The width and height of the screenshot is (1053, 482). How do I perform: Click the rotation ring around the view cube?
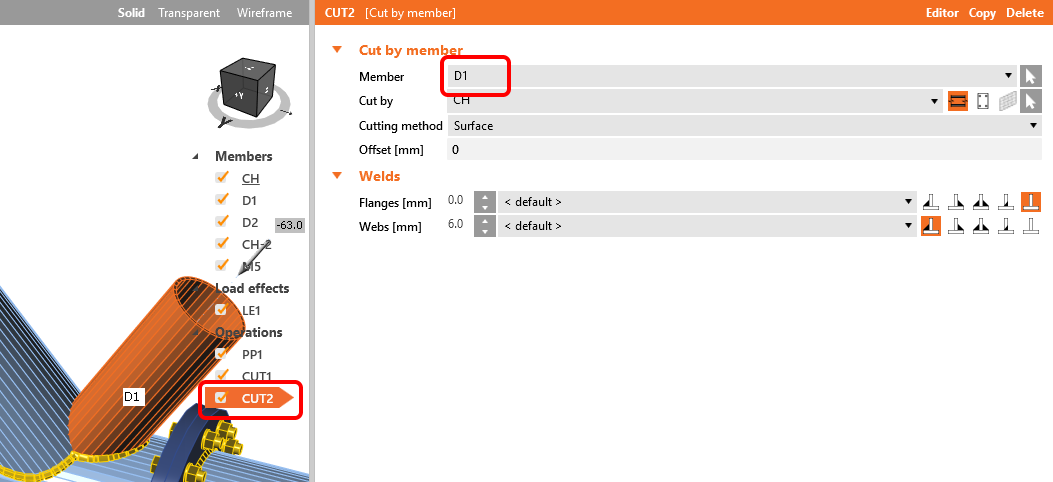(x=218, y=109)
